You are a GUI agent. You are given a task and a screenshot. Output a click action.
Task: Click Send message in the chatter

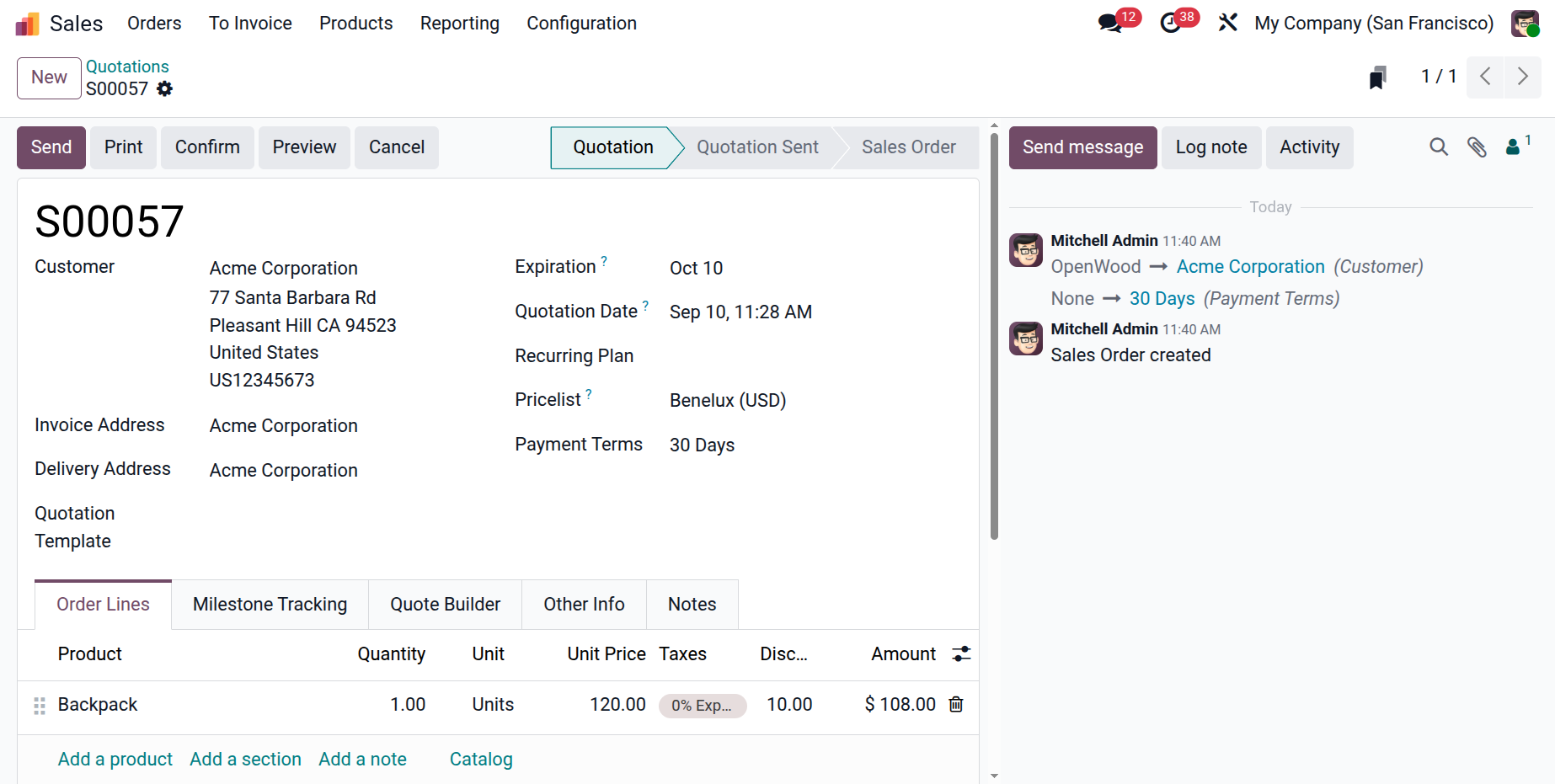(x=1082, y=147)
